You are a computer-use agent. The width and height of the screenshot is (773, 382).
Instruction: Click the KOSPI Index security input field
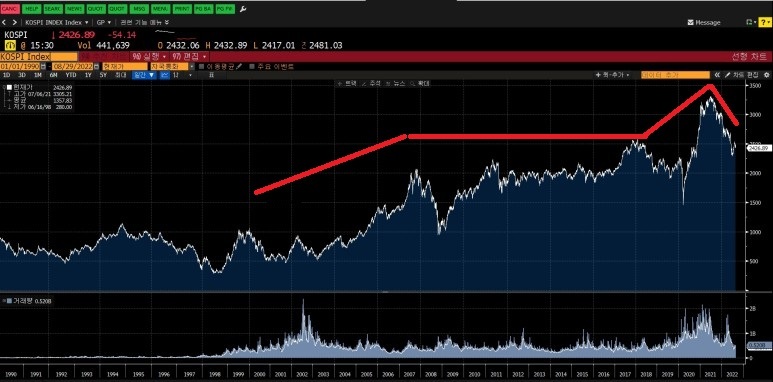coord(38,57)
